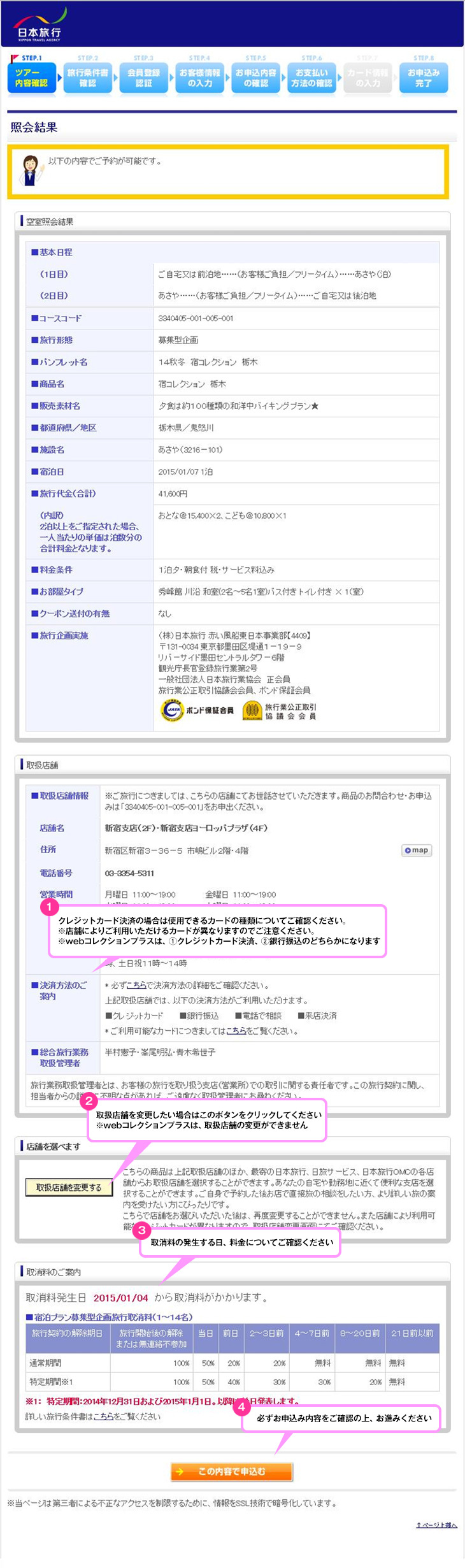Click the numbered callout marker 3
This screenshot has height=1568, width=465.
tap(141, 1230)
